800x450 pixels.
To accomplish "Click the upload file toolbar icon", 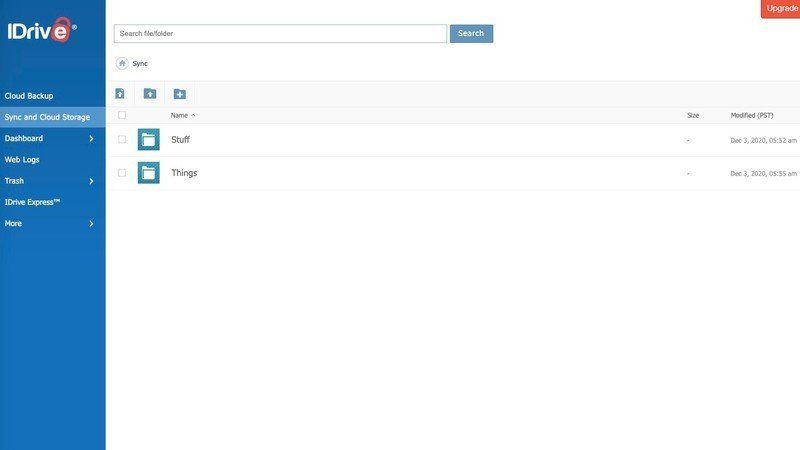I will [x=120, y=94].
